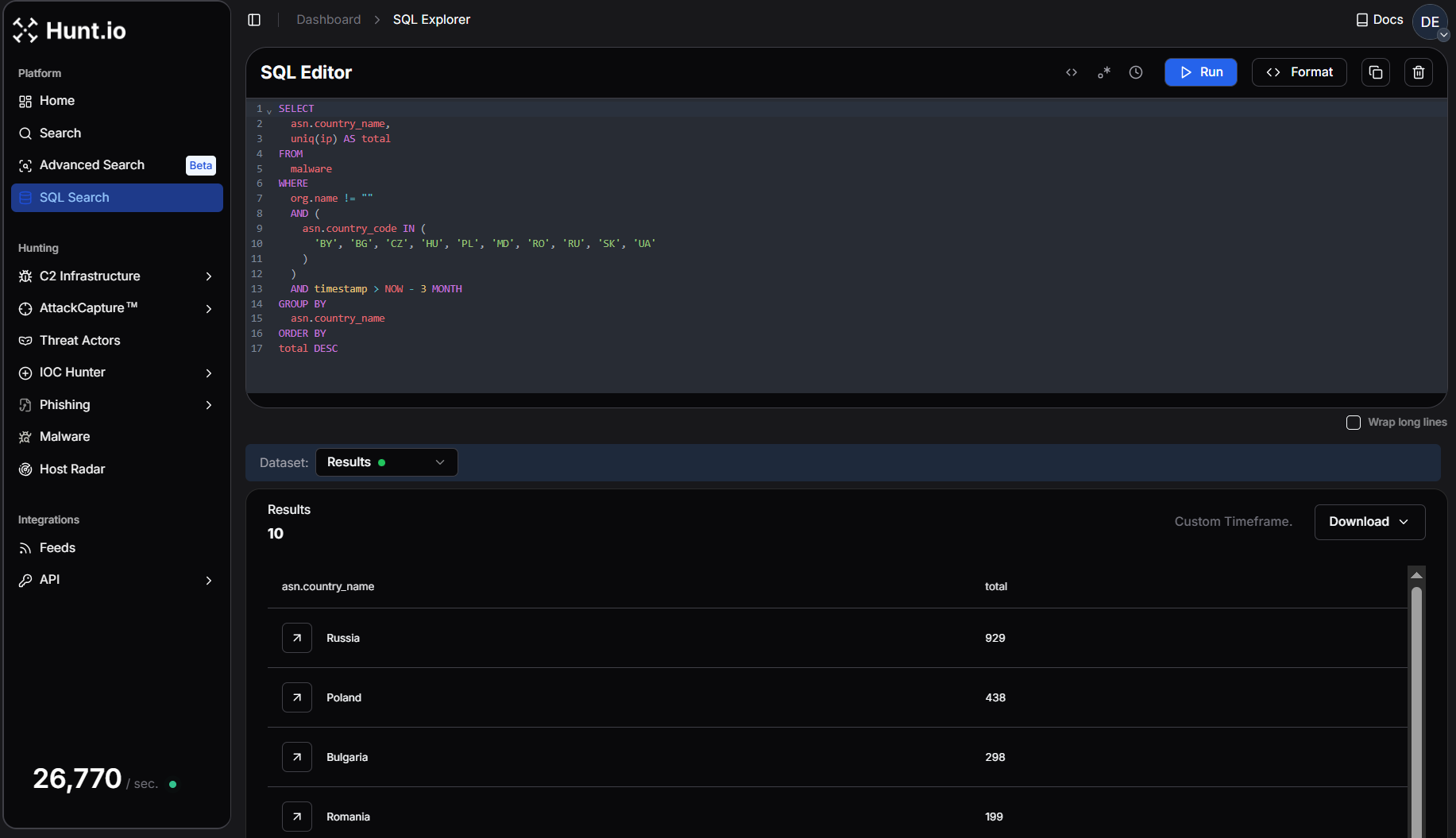This screenshot has width=1456, height=838.
Task: Open the Home sidebar item
Action: [x=117, y=101]
